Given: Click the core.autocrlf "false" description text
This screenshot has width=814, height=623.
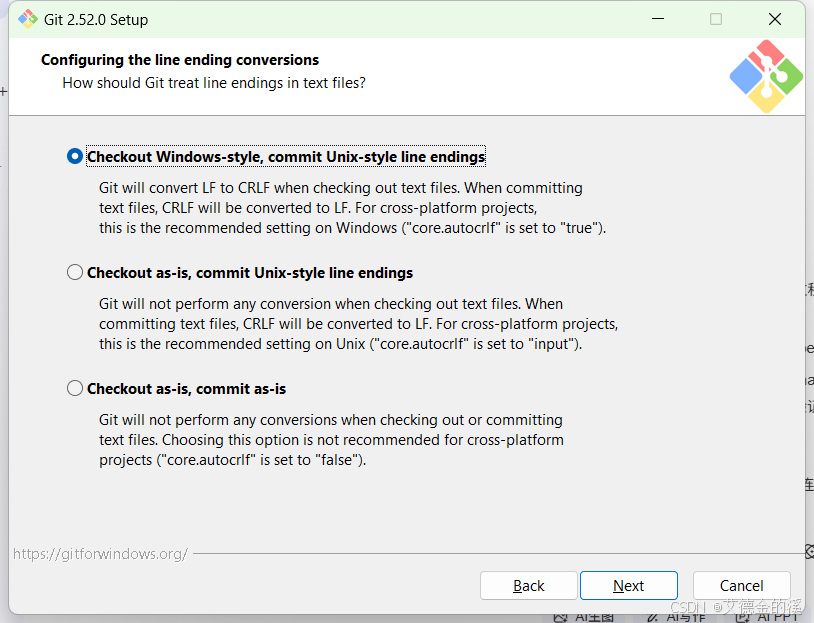Looking at the screenshot, I should (331, 440).
